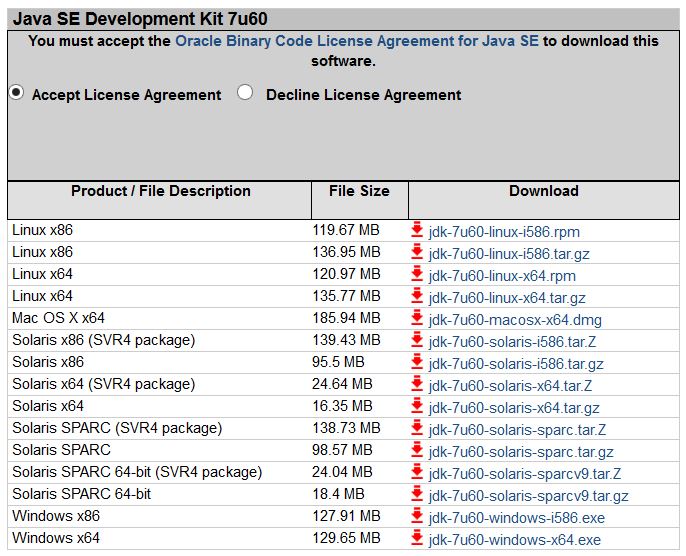Click download arrow icon for jdk-7u60-solaris-i586.tar.gz
Viewport: 686px width, 556px height.
417,362
